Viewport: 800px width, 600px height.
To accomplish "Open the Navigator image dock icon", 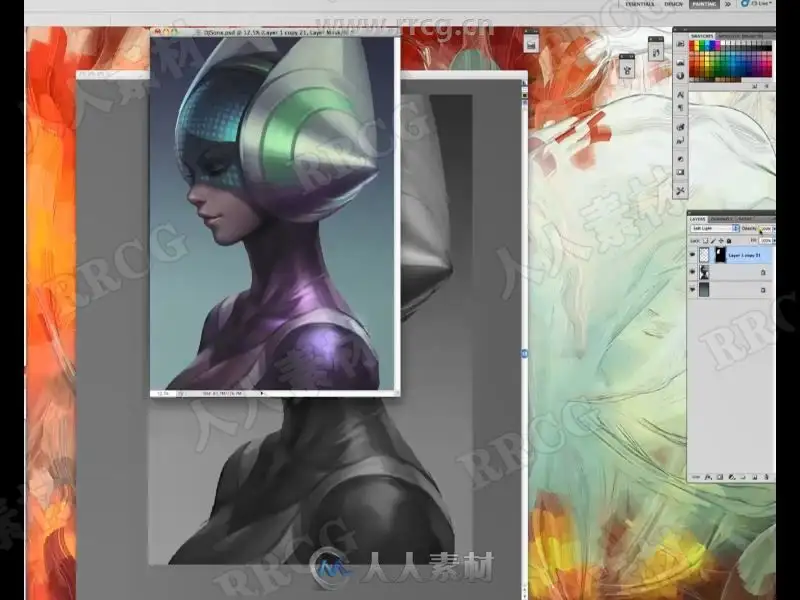I will (680, 62).
